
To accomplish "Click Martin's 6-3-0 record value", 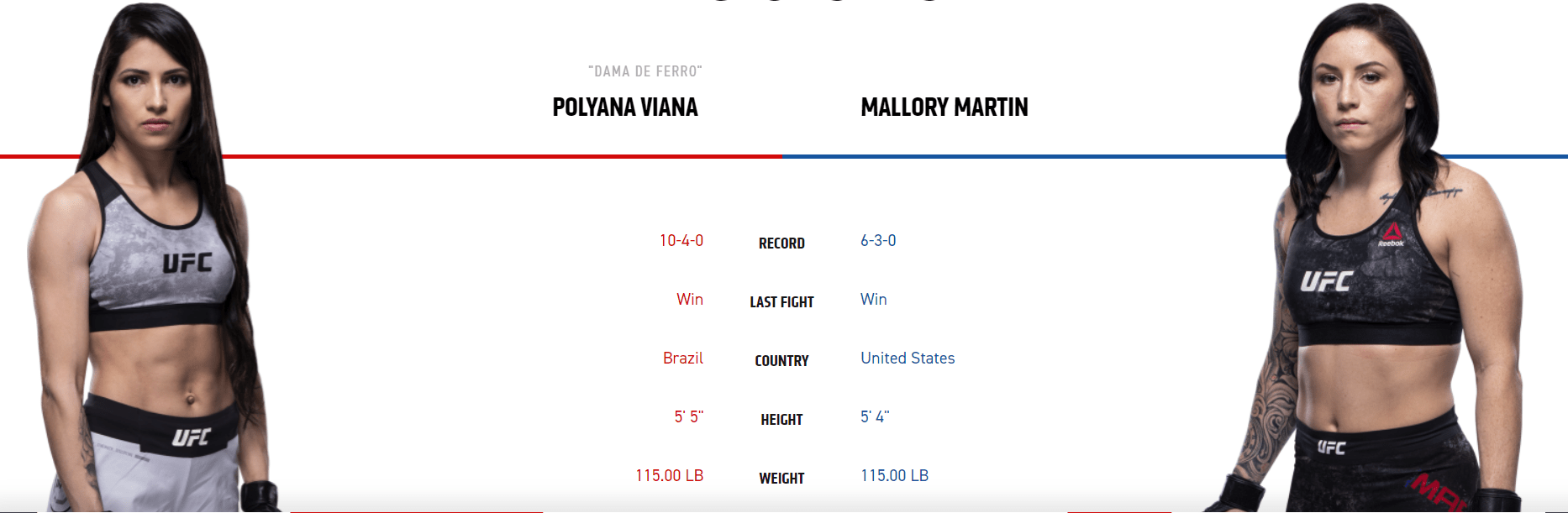I will (878, 241).
